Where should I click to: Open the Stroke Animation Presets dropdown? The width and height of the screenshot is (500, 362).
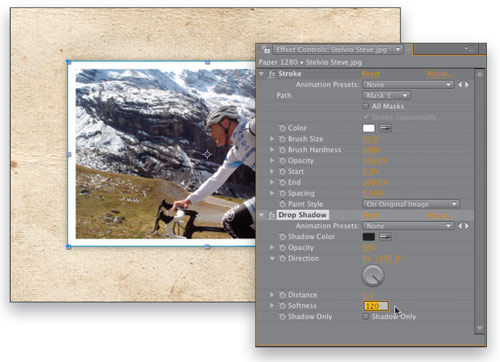(408, 85)
